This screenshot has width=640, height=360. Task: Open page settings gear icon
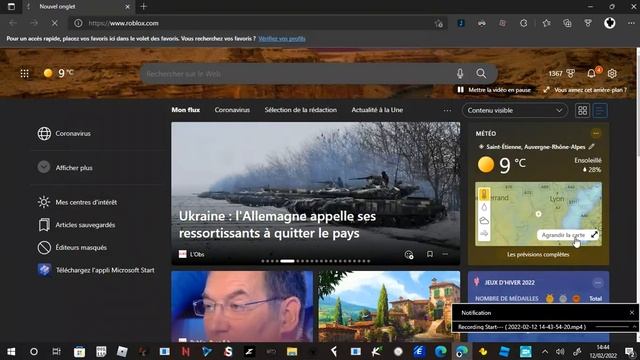click(612, 73)
